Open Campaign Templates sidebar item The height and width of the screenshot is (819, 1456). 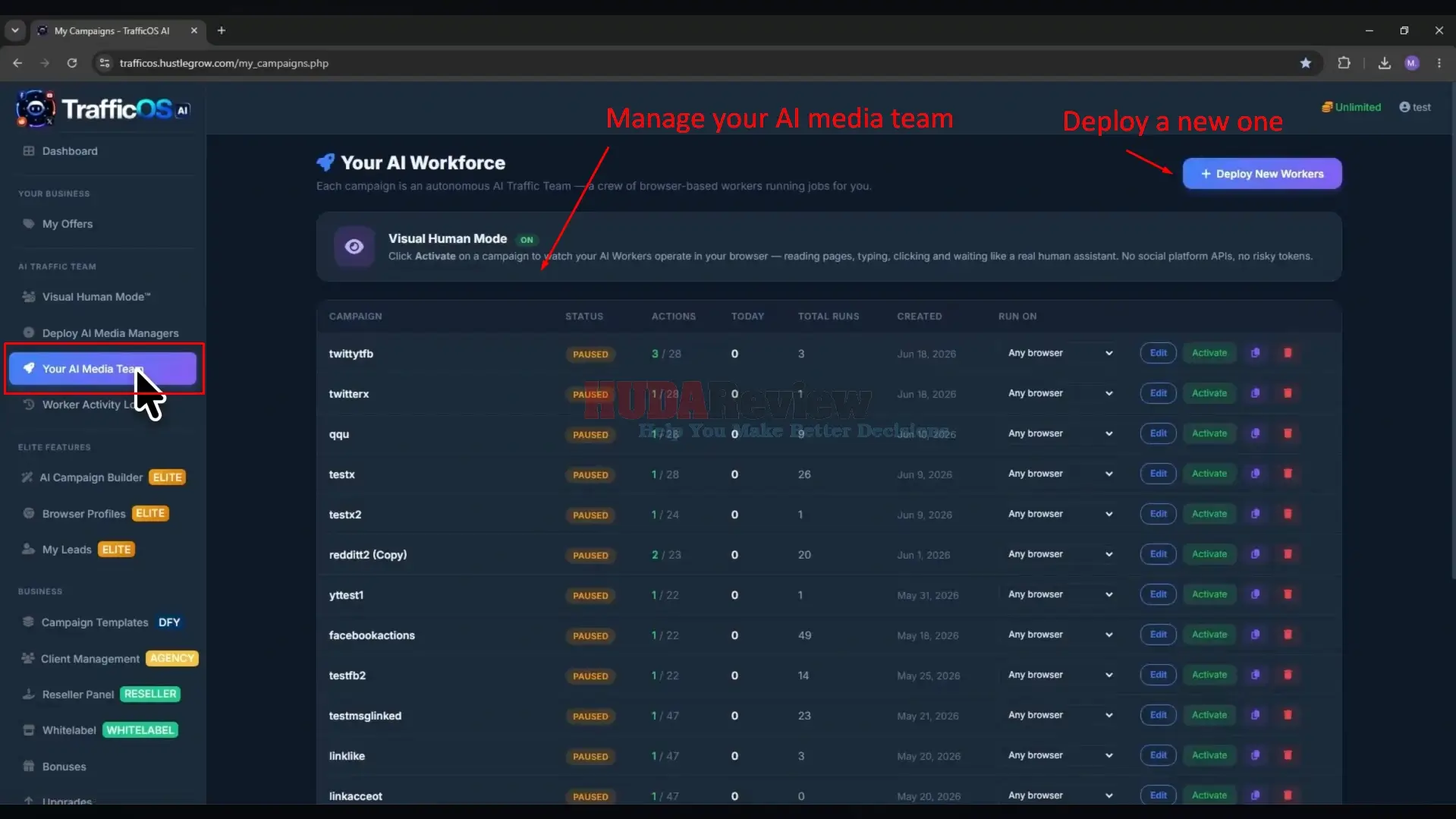(102, 622)
